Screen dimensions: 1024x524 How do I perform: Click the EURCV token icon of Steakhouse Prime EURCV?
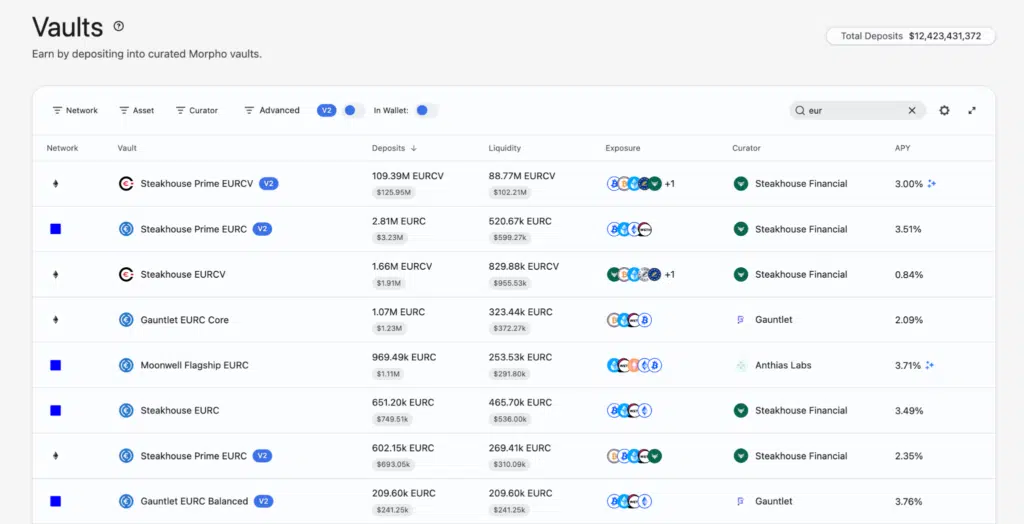pyautogui.click(x=126, y=184)
